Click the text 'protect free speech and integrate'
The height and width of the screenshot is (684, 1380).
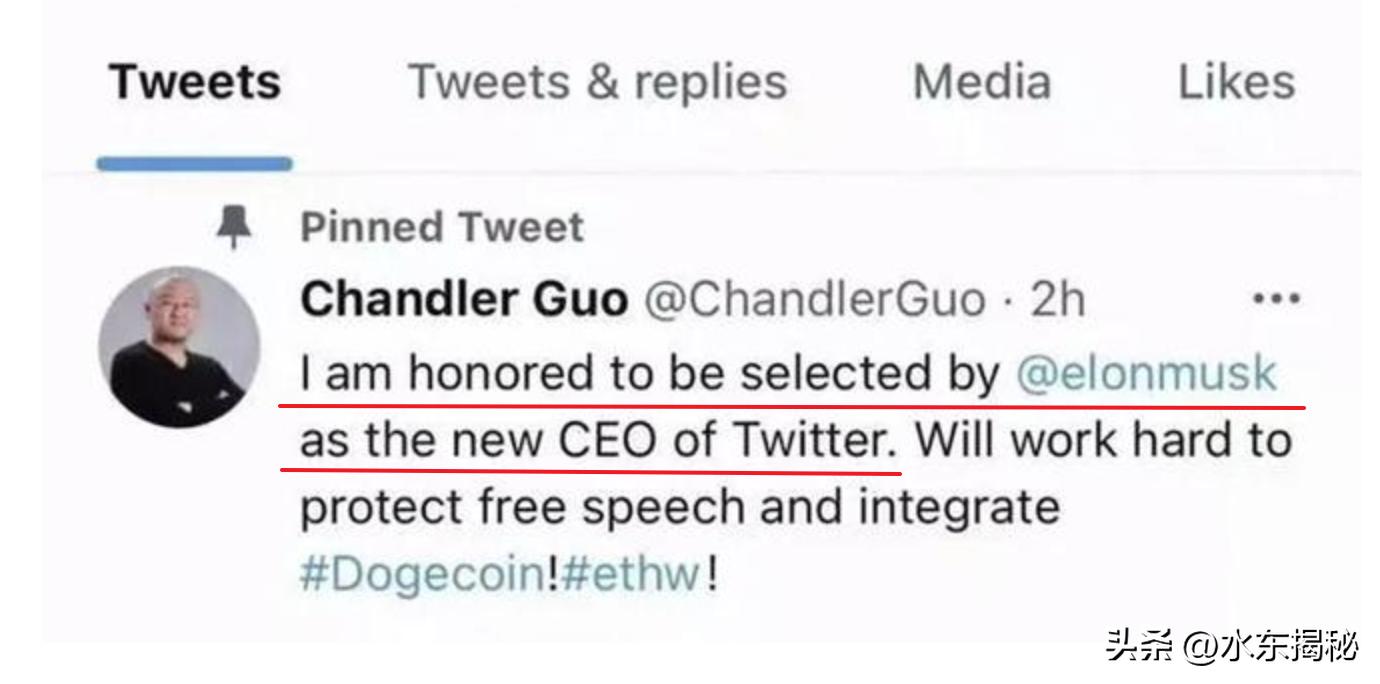[x=680, y=507]
